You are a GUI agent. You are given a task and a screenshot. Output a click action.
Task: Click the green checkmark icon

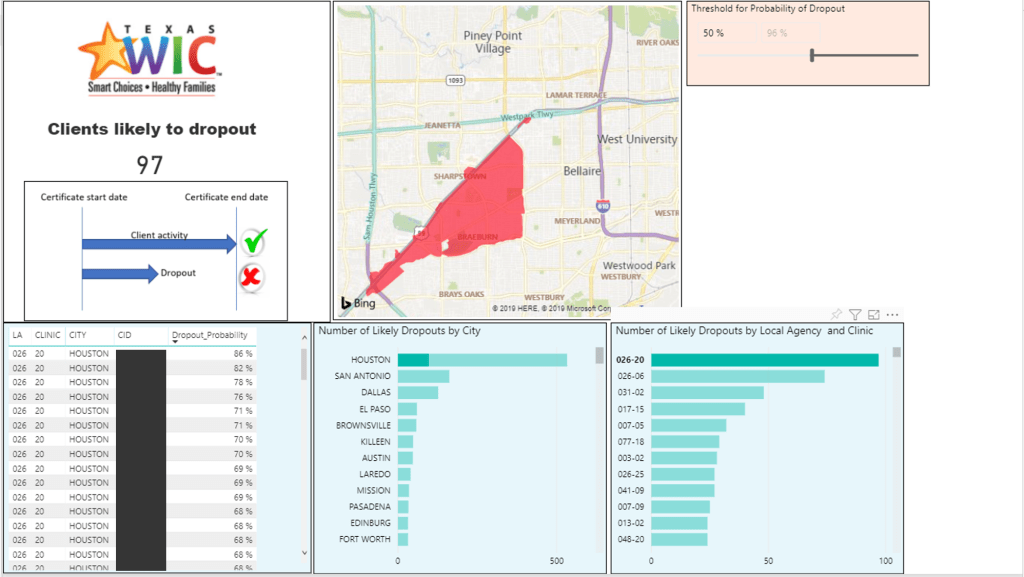254,241
